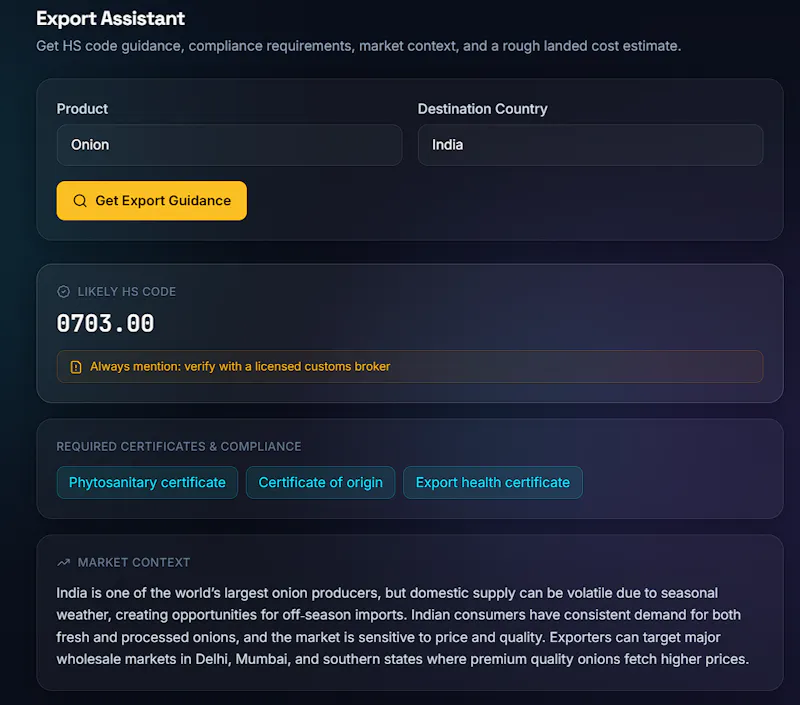This screenshot has height=705, width=800.
Task: Select the Certificate of origin chip
Action: coord(320,483)
